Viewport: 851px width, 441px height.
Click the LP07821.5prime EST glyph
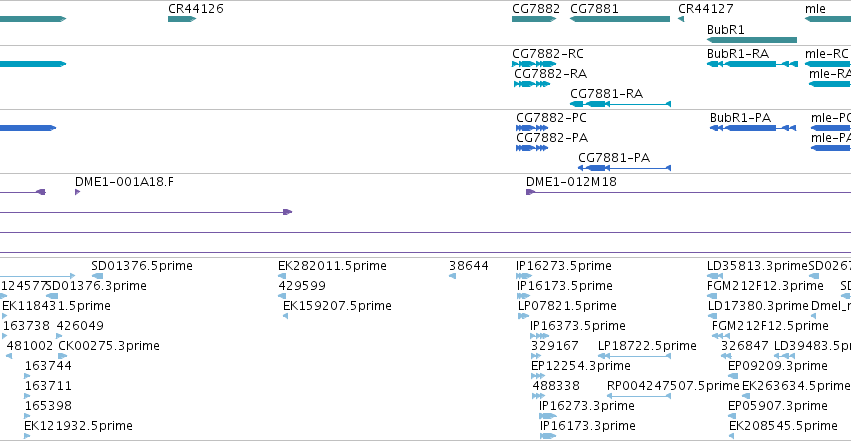pos(523,316)
